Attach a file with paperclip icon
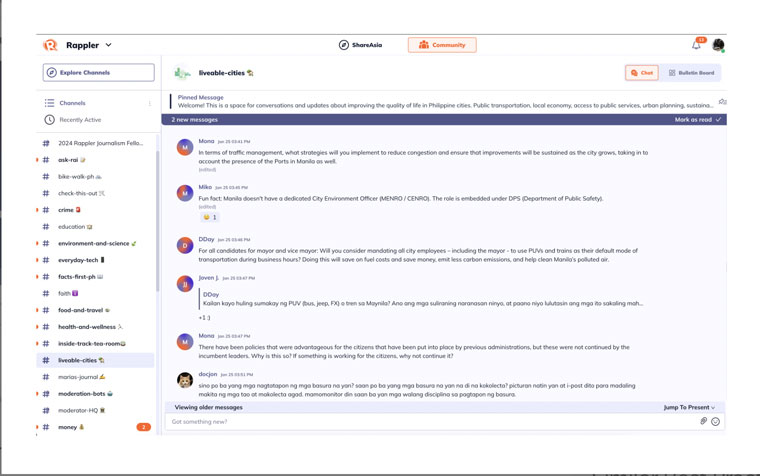This screenshot has width=760, height=476. [x=703, y=421]
